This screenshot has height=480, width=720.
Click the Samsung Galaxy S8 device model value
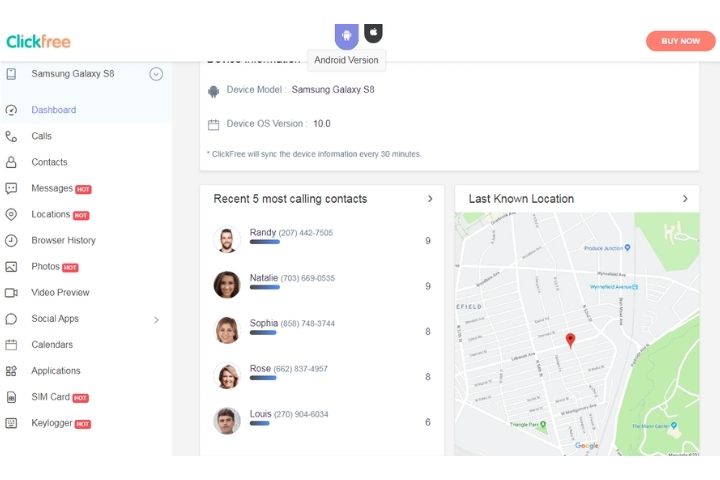(333, 90)
